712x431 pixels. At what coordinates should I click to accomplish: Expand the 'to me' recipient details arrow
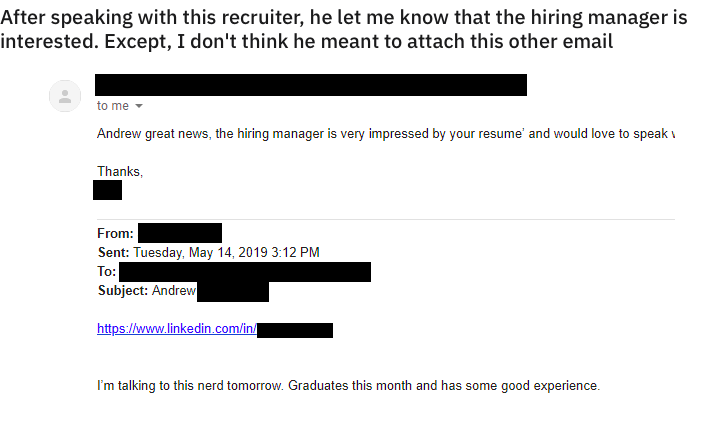point(139,106)
